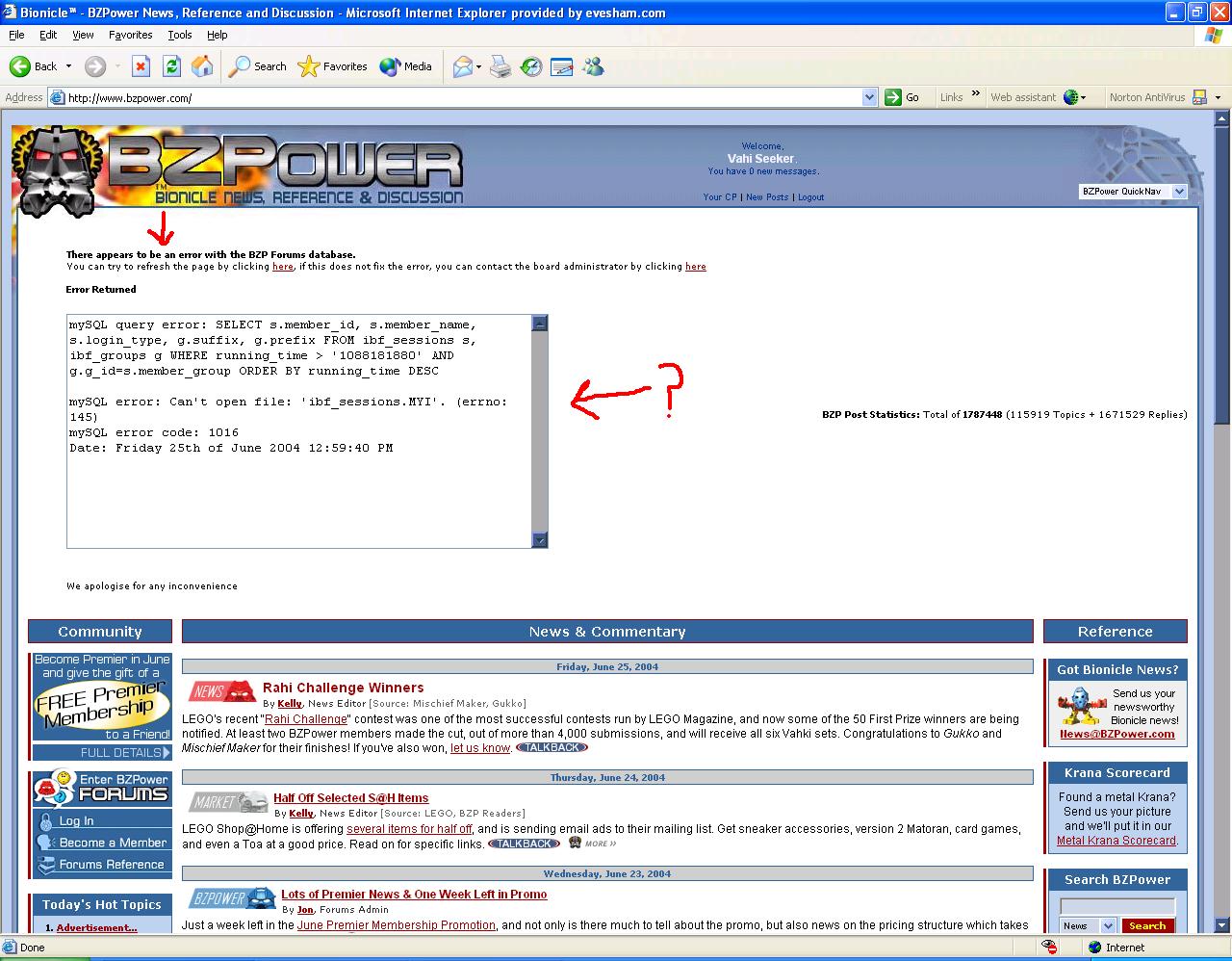Open Lots of Premier News headline

coord(414,895)
